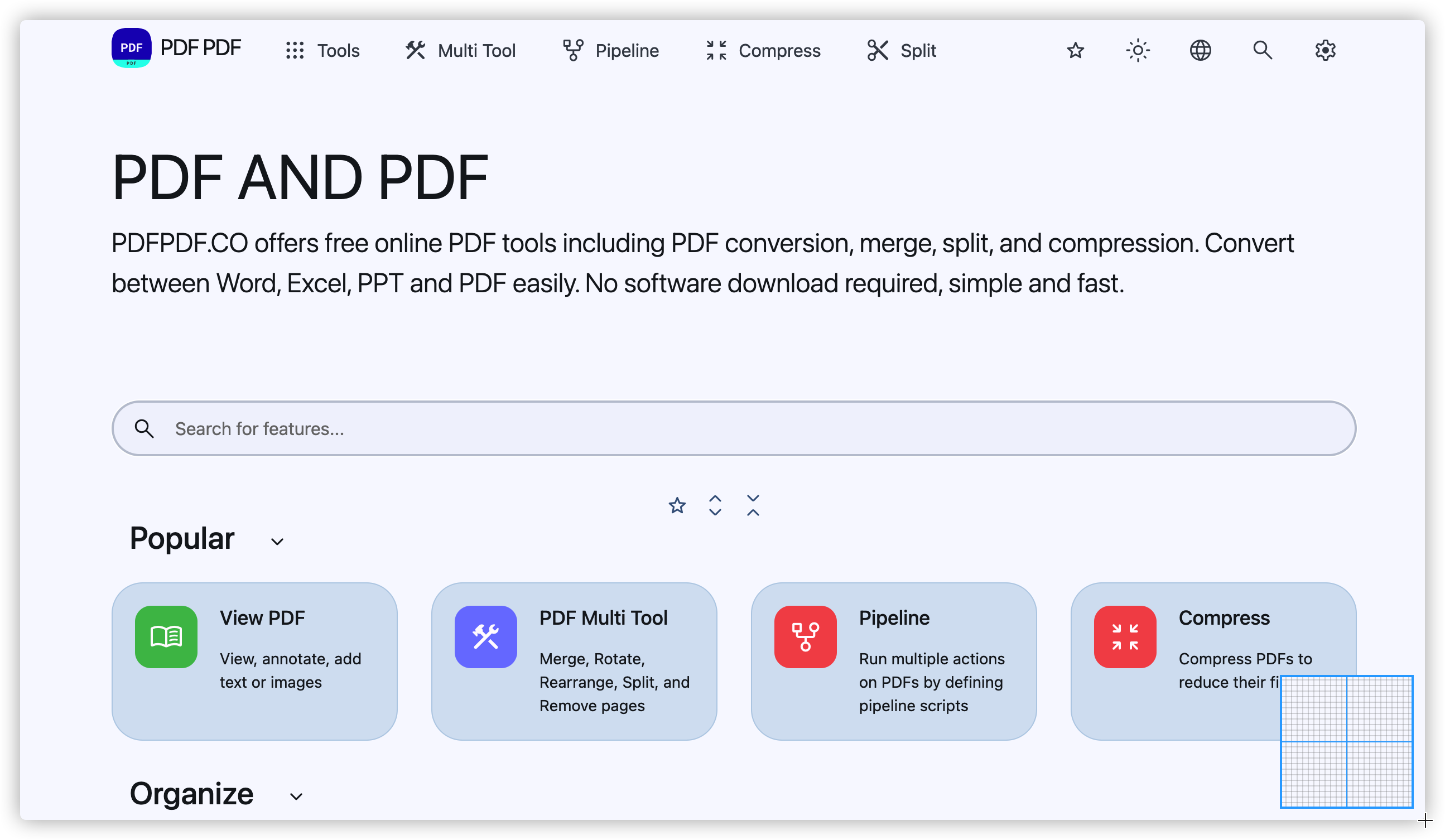Expand all sections with outward chevrons
The image size is (1445, 840).
coord(715,505)
